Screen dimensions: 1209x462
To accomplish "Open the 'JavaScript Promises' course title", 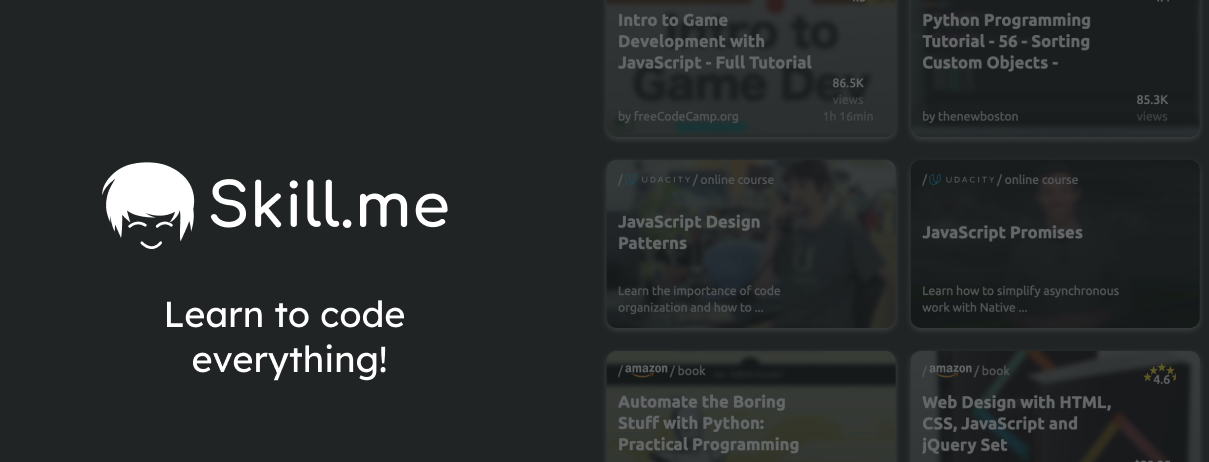I will (1002, 232).
